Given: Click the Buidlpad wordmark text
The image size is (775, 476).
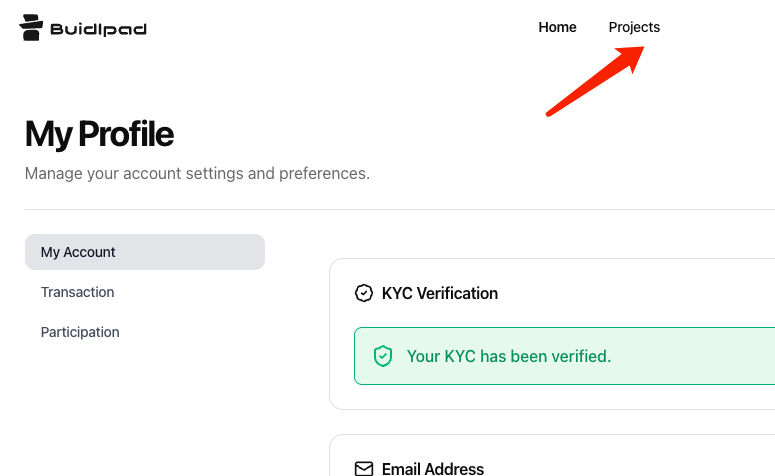Looking at the screenshot, I should (98, 29).
